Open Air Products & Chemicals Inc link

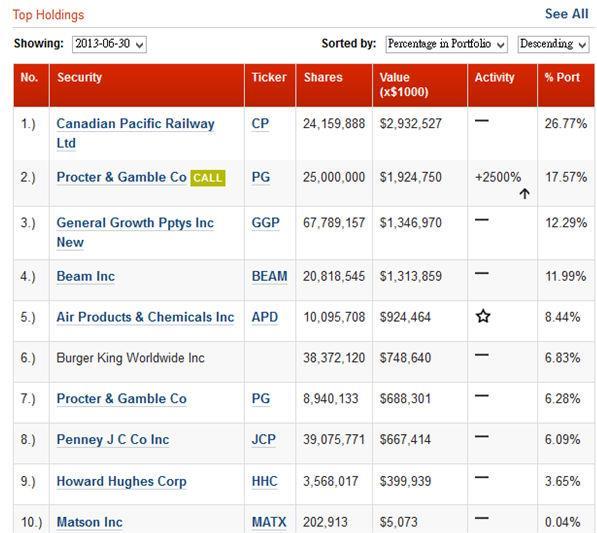point(145,317)
